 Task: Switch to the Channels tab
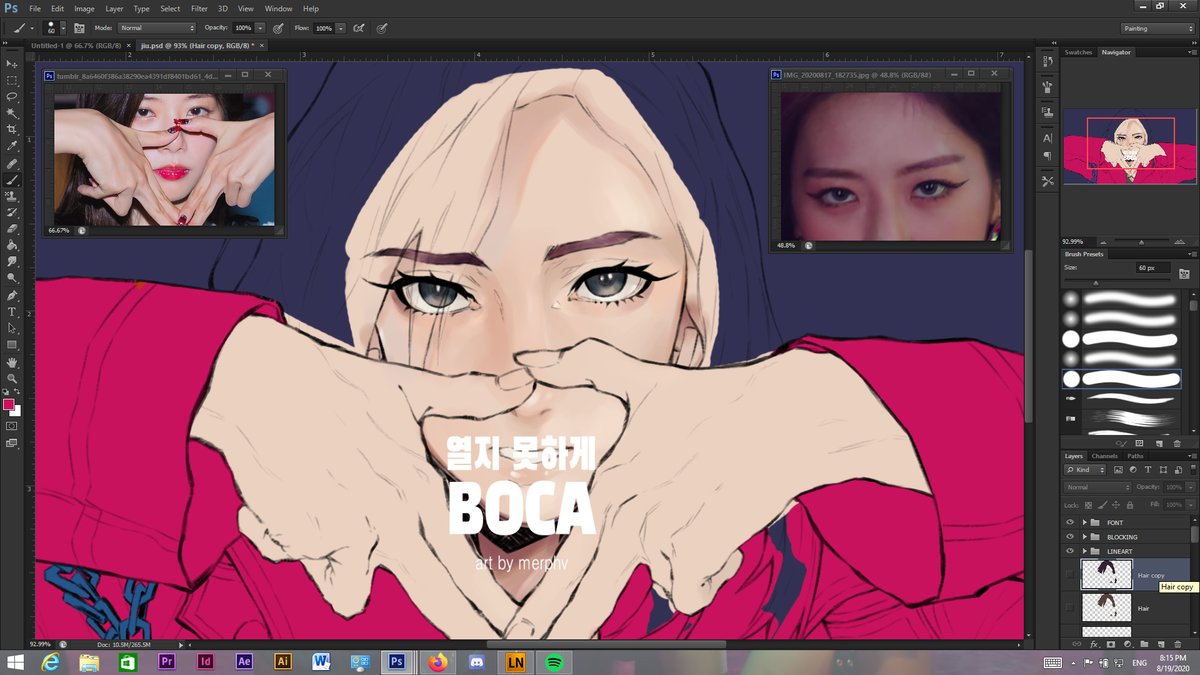coord(1106,456)
